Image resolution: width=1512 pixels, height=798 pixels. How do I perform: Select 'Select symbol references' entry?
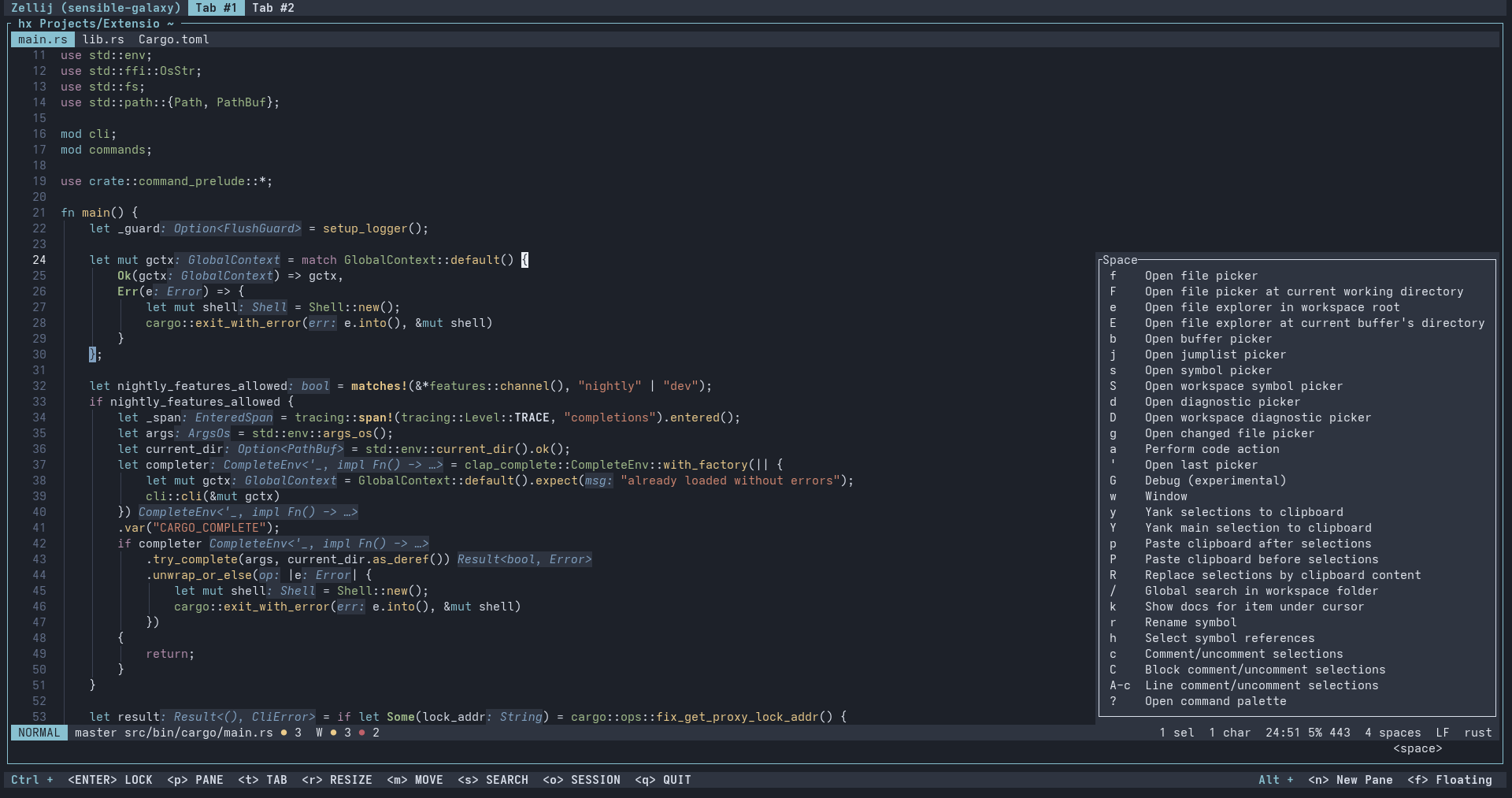tap(1297, 638)
